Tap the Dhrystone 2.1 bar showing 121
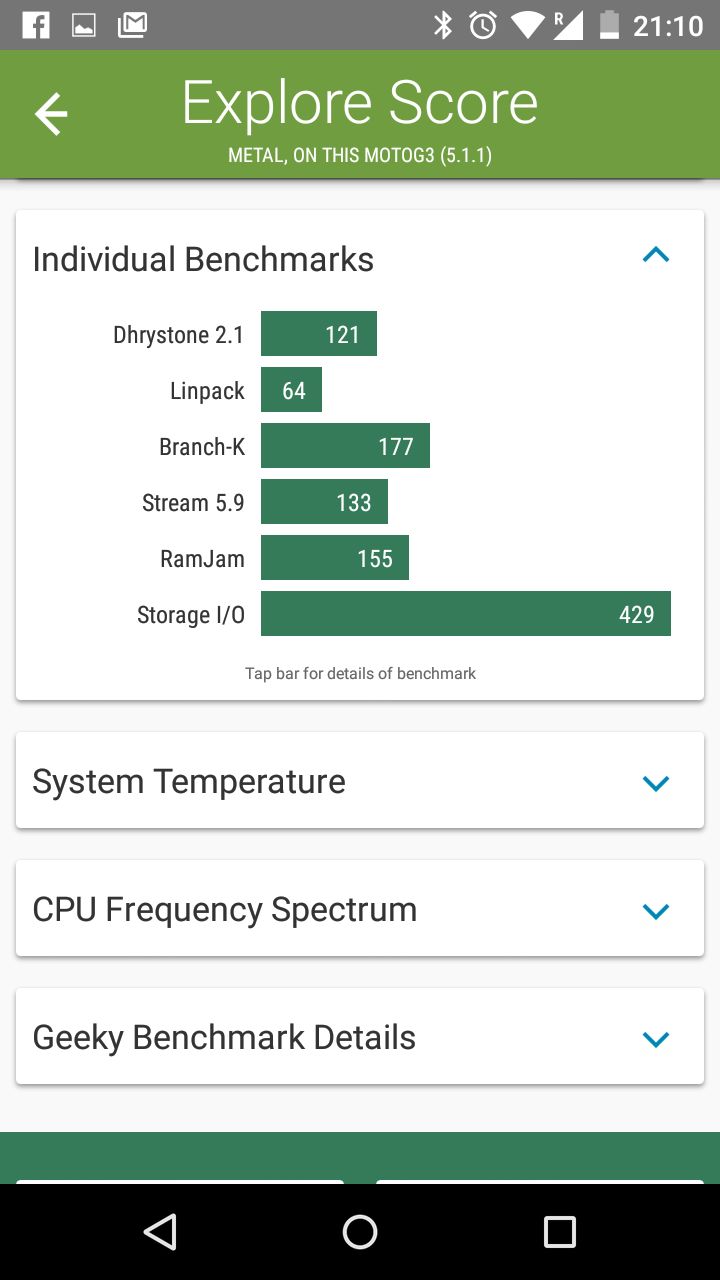The height and width of the screenshot is (1280, 720). [x=319, y=334]
